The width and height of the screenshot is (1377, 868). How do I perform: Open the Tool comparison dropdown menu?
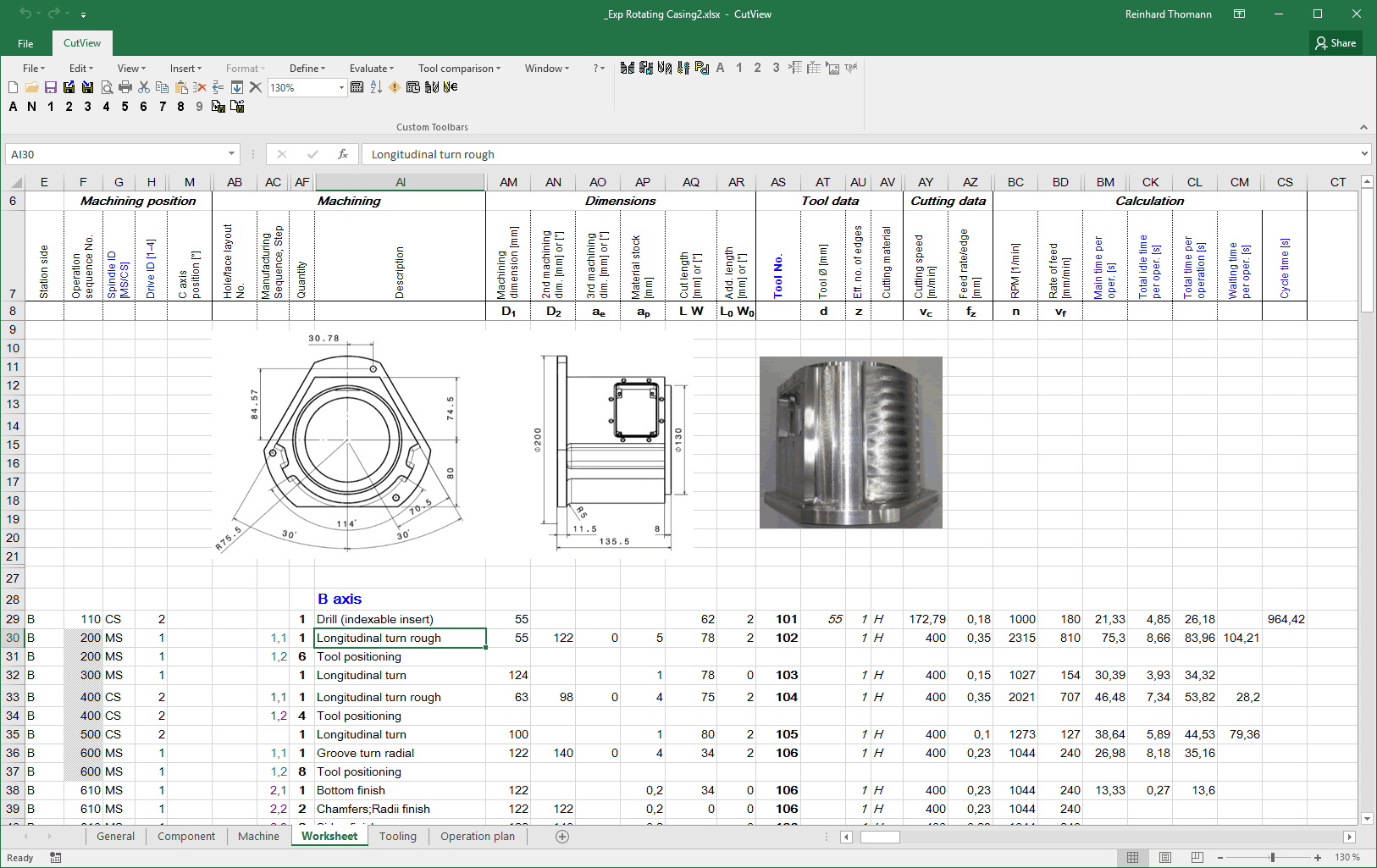[459, 69]
